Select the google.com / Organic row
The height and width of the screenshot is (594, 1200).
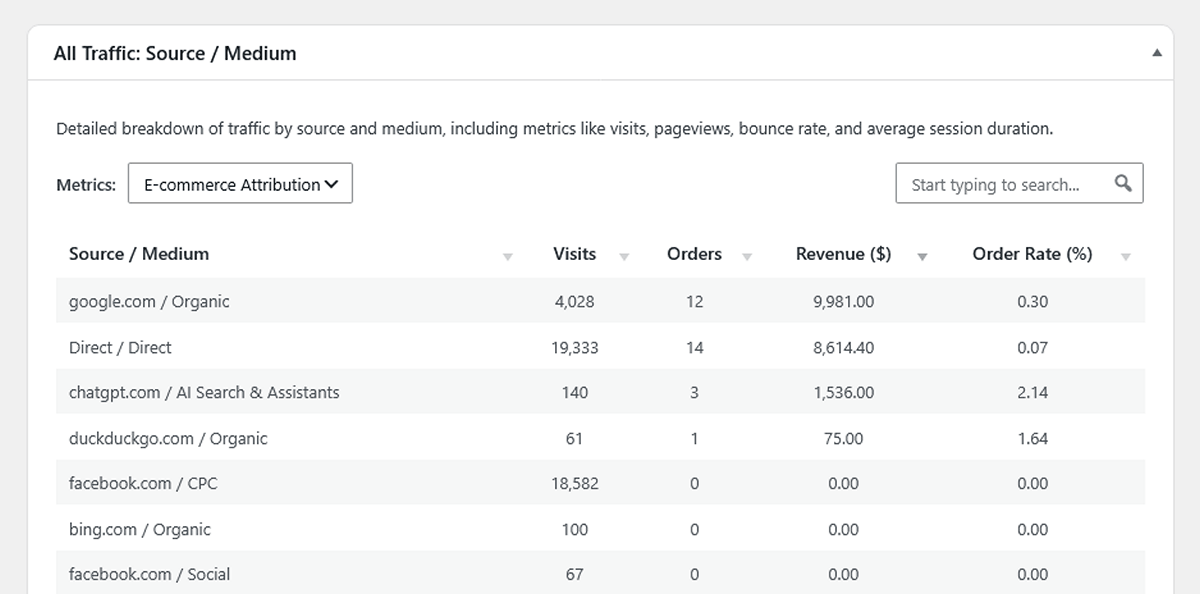(600, 301)
